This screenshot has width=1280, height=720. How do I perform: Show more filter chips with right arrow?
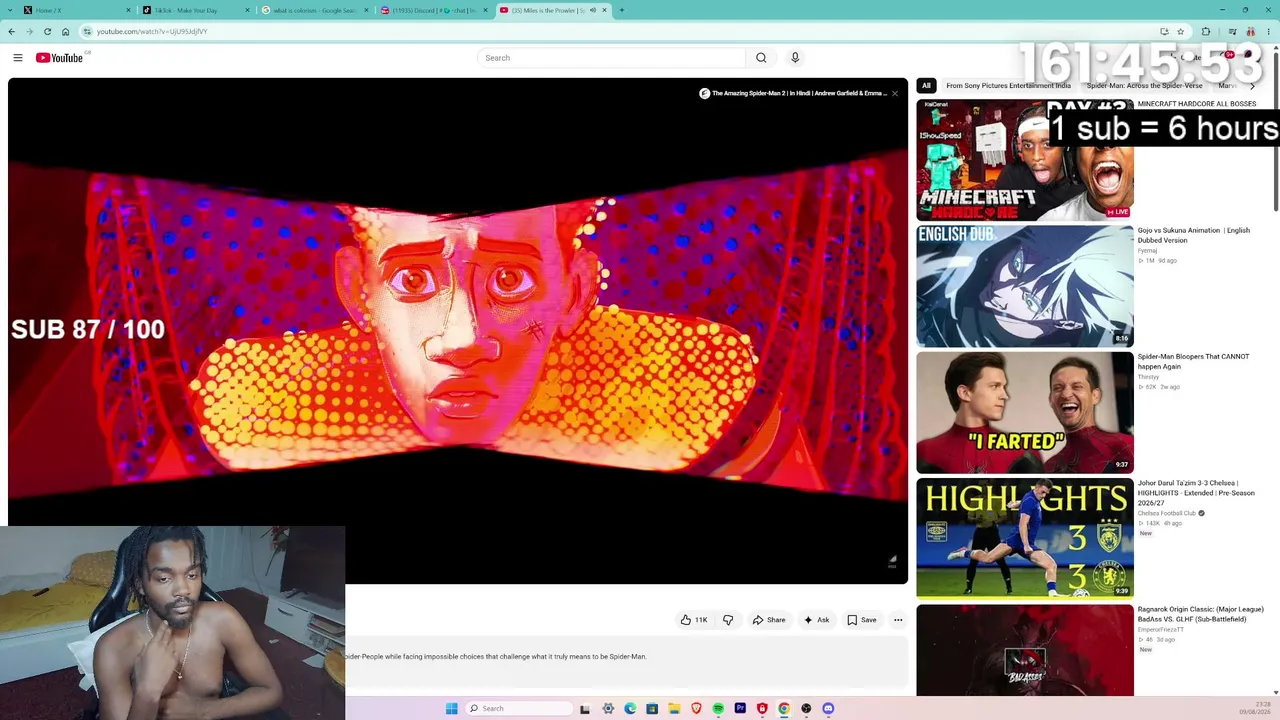click(1252, 86)
